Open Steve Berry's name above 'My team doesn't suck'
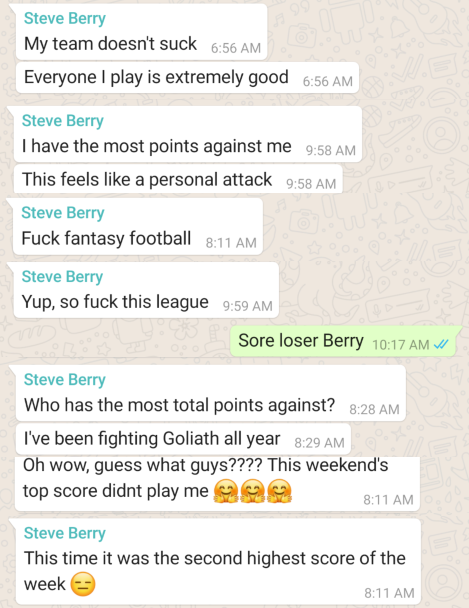The image size is (469, 608). click(x=65, y=18)
